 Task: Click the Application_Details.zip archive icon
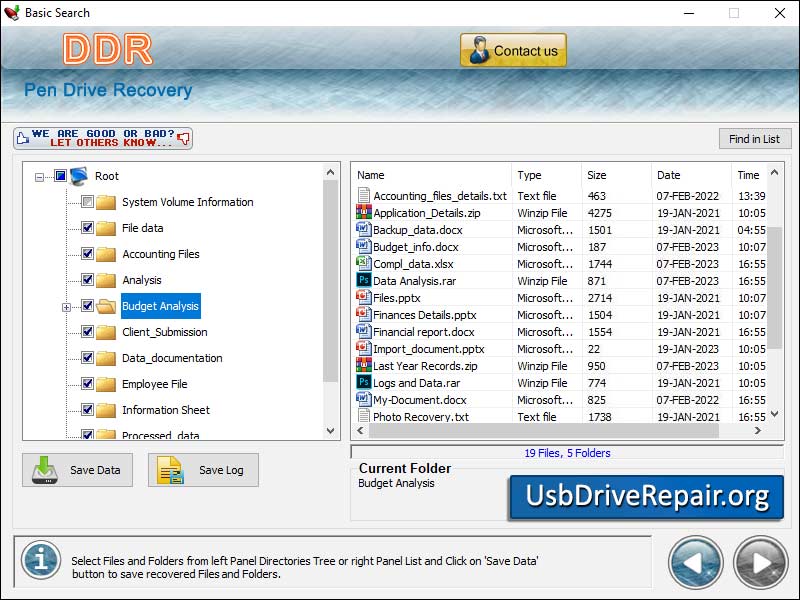coord(363,212)
